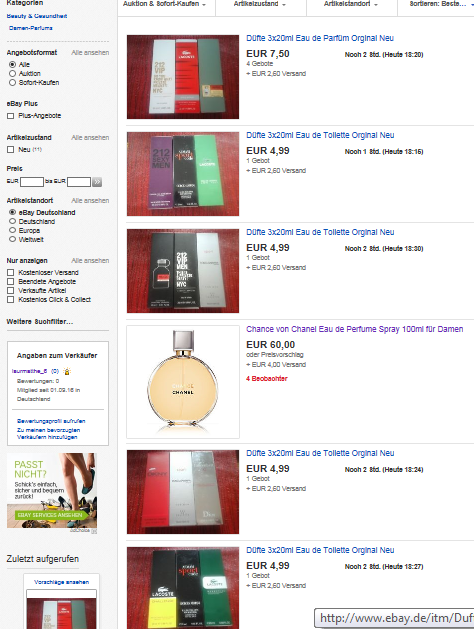474x629 pixels.
Task: Click the Damen-Parfums category link
Action: pos(30,28)
